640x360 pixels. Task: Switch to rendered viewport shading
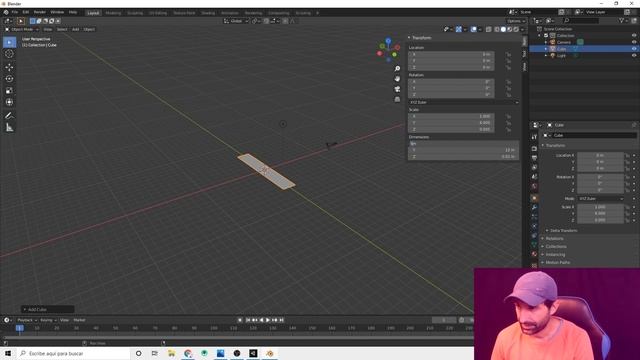pos(516,29)
